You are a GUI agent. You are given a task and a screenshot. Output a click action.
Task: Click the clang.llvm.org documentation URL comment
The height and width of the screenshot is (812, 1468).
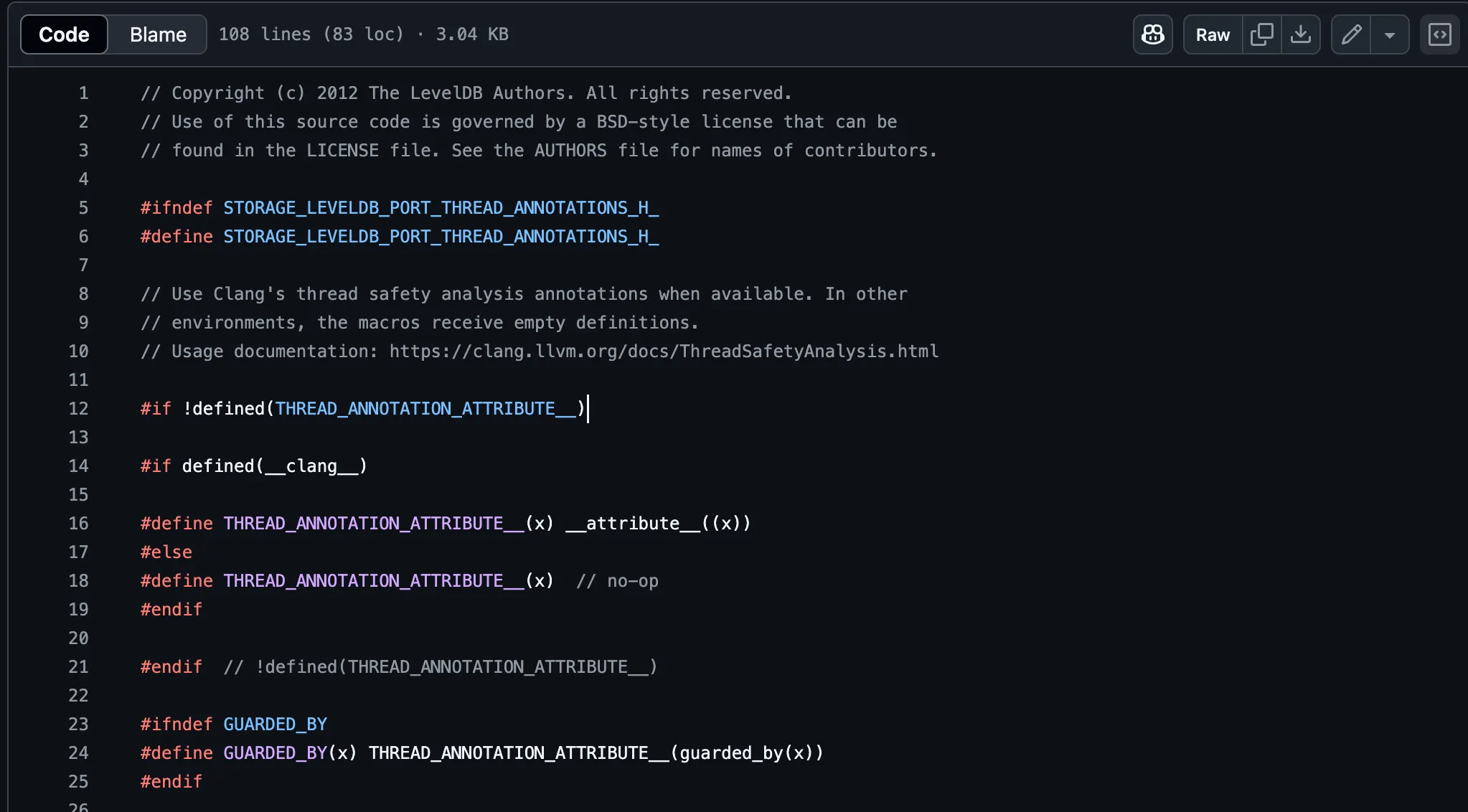(x=663, y=351)
